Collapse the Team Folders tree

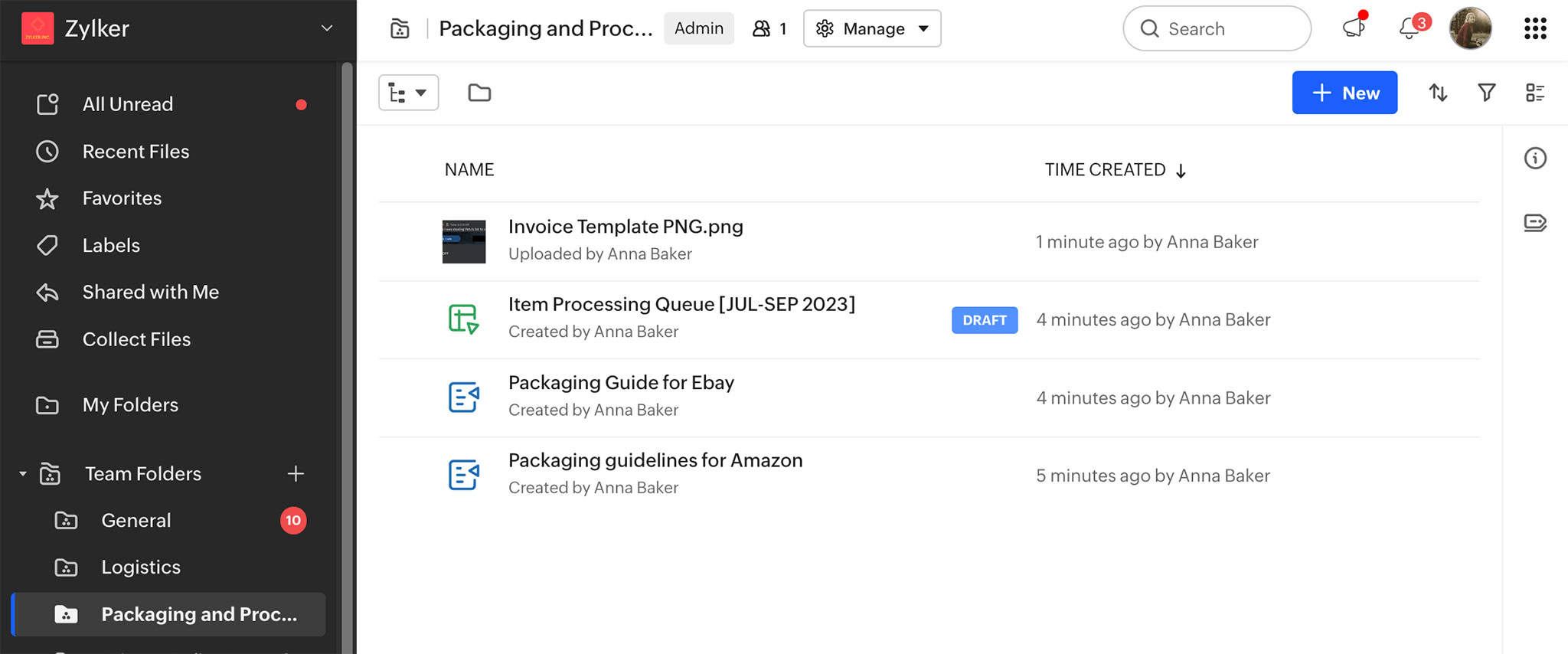(x=23, y=474)
